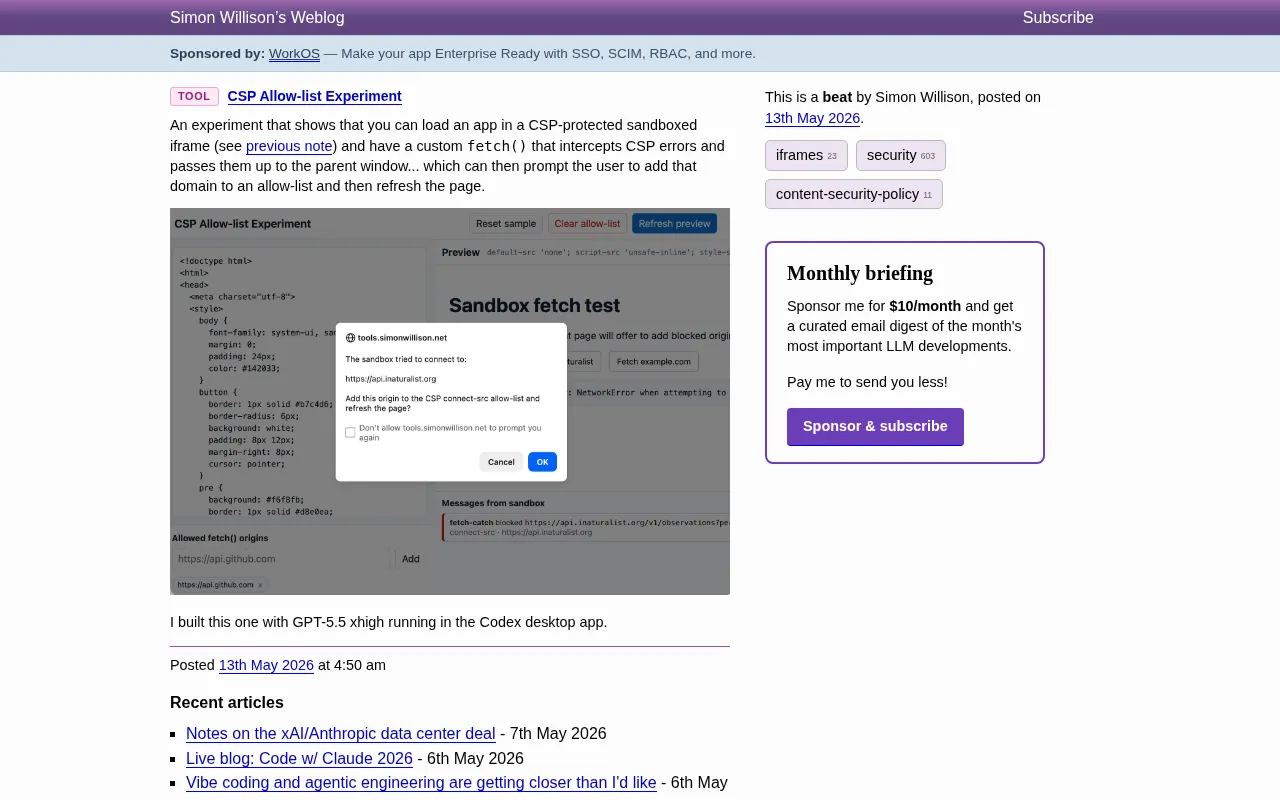Open 'Live blog: Code w/ Claude 2026'
The height and width of the screenshot is (800, 1280).
coord(299,758)
